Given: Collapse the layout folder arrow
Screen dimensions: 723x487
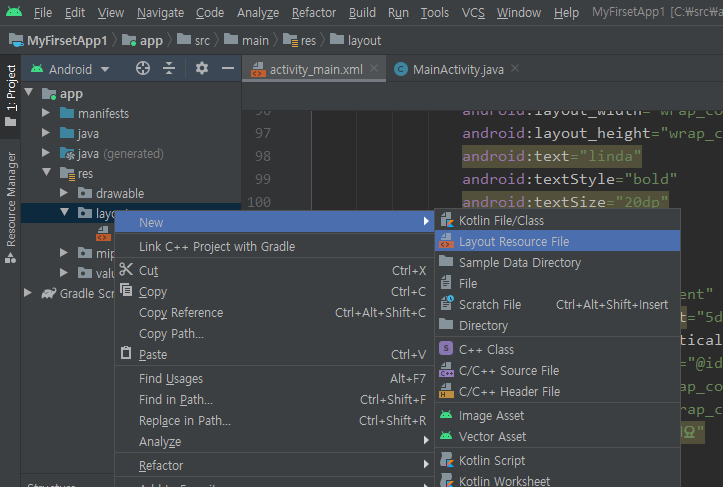Looking at the screenshot, I should click(x=65, y=212).
